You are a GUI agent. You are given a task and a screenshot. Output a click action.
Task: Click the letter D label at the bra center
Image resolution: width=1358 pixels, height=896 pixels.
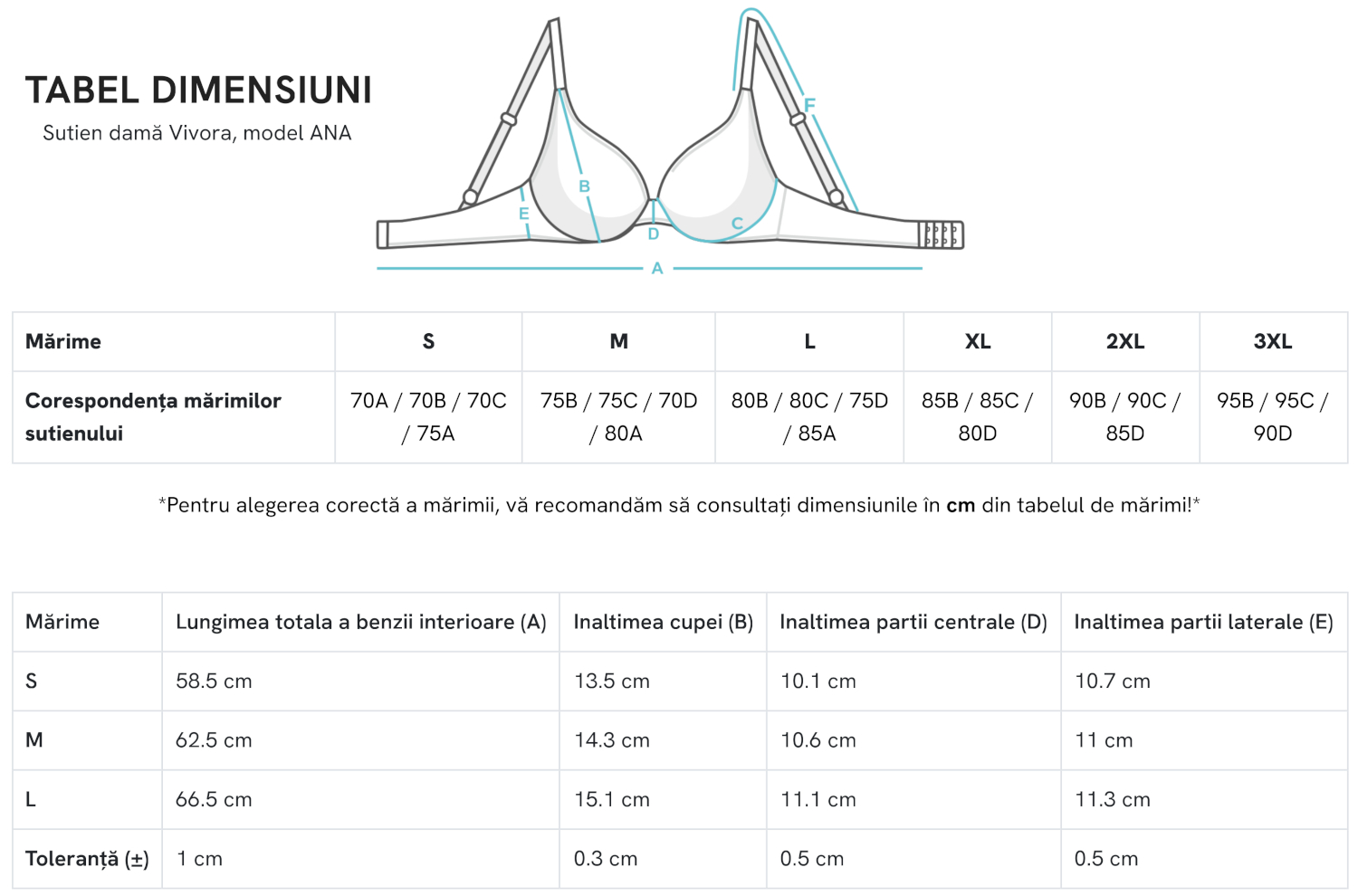pyautogui.click(x=654, y=234)
